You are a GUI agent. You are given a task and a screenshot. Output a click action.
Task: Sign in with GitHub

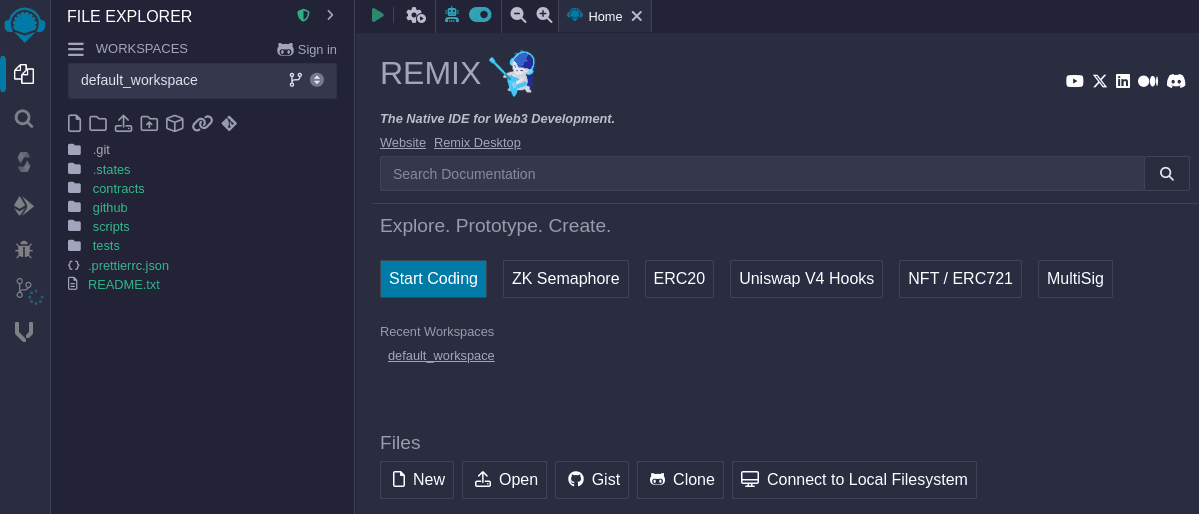click(307, 50)
